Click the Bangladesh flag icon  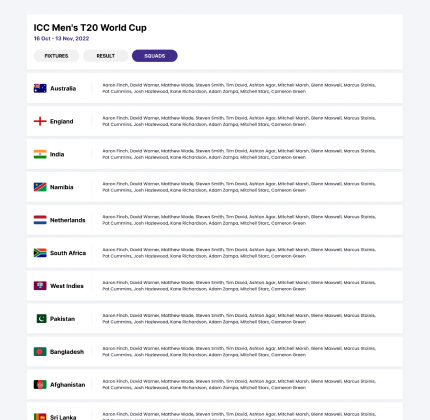tap(40, 352)
